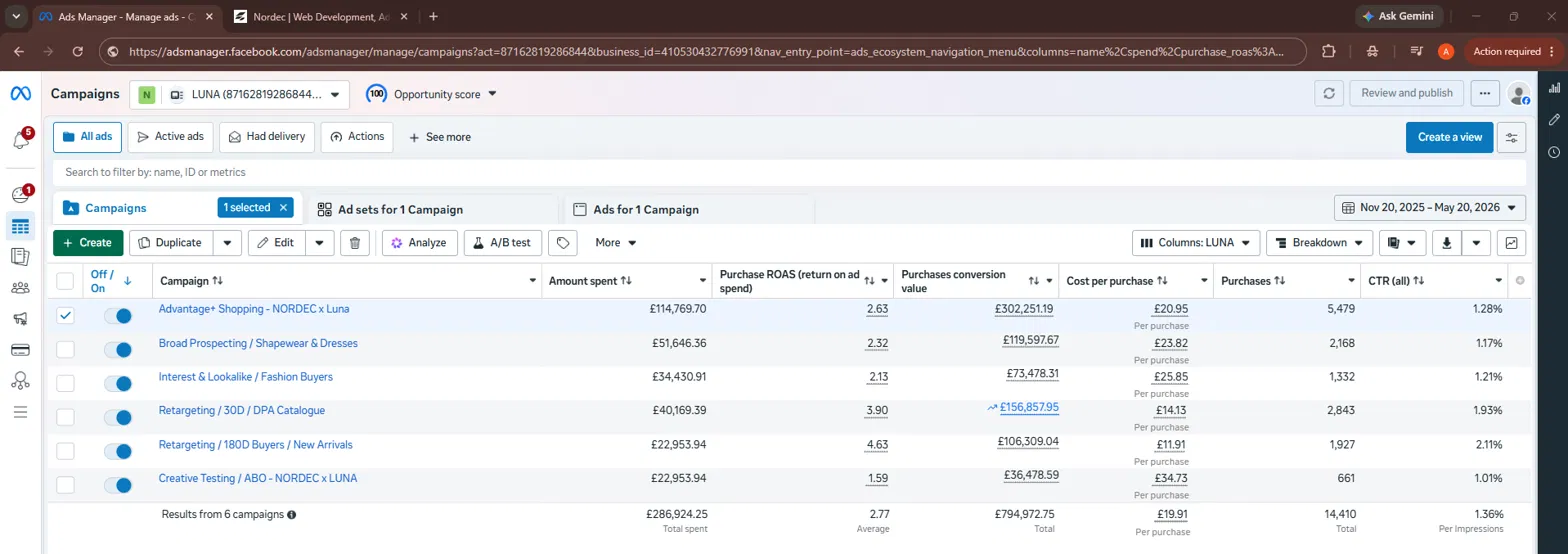Select the Active ads view tab

click(171, 137)
